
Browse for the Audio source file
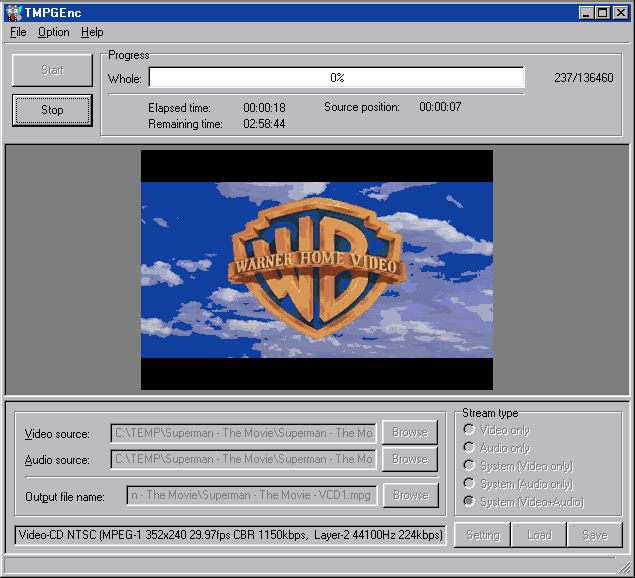409,459
